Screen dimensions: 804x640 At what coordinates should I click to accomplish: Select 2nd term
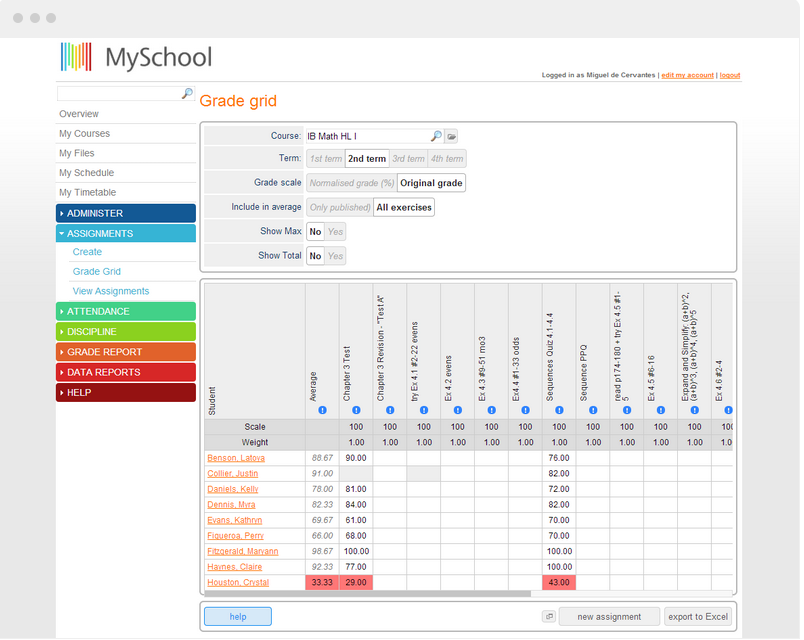367,159
